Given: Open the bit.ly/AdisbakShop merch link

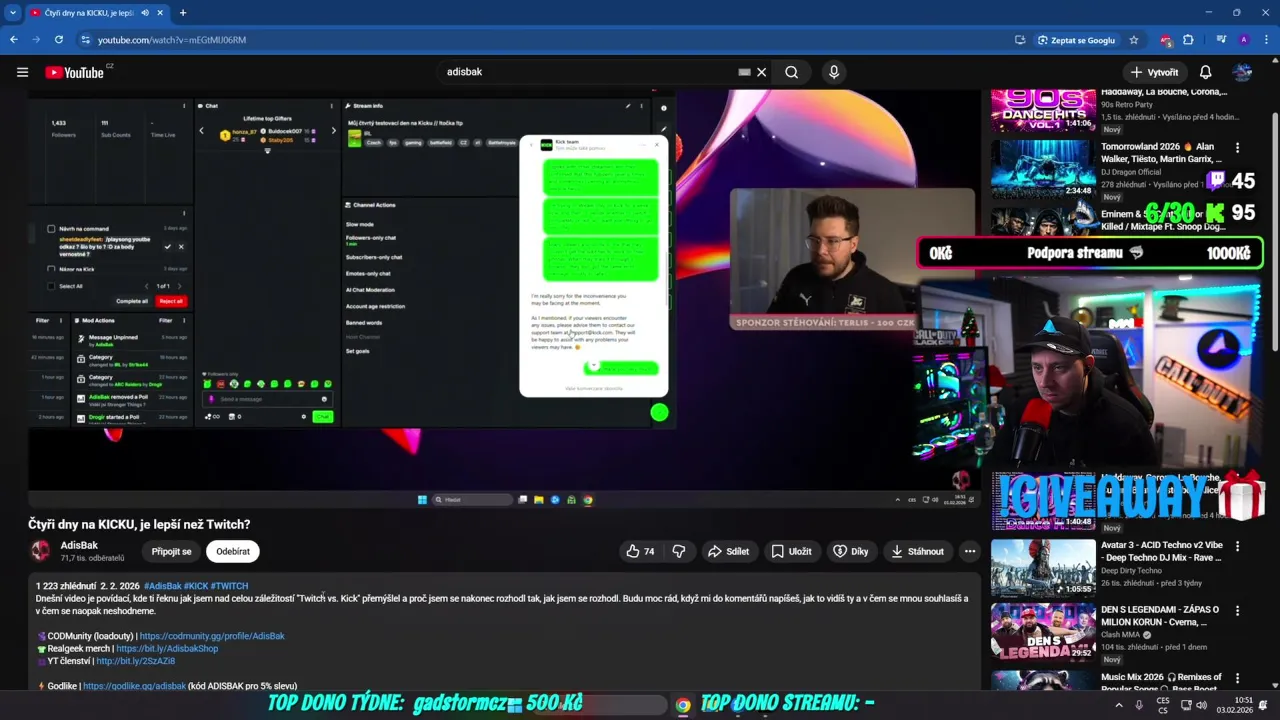Looking at the screenshot, I should 167,649.
